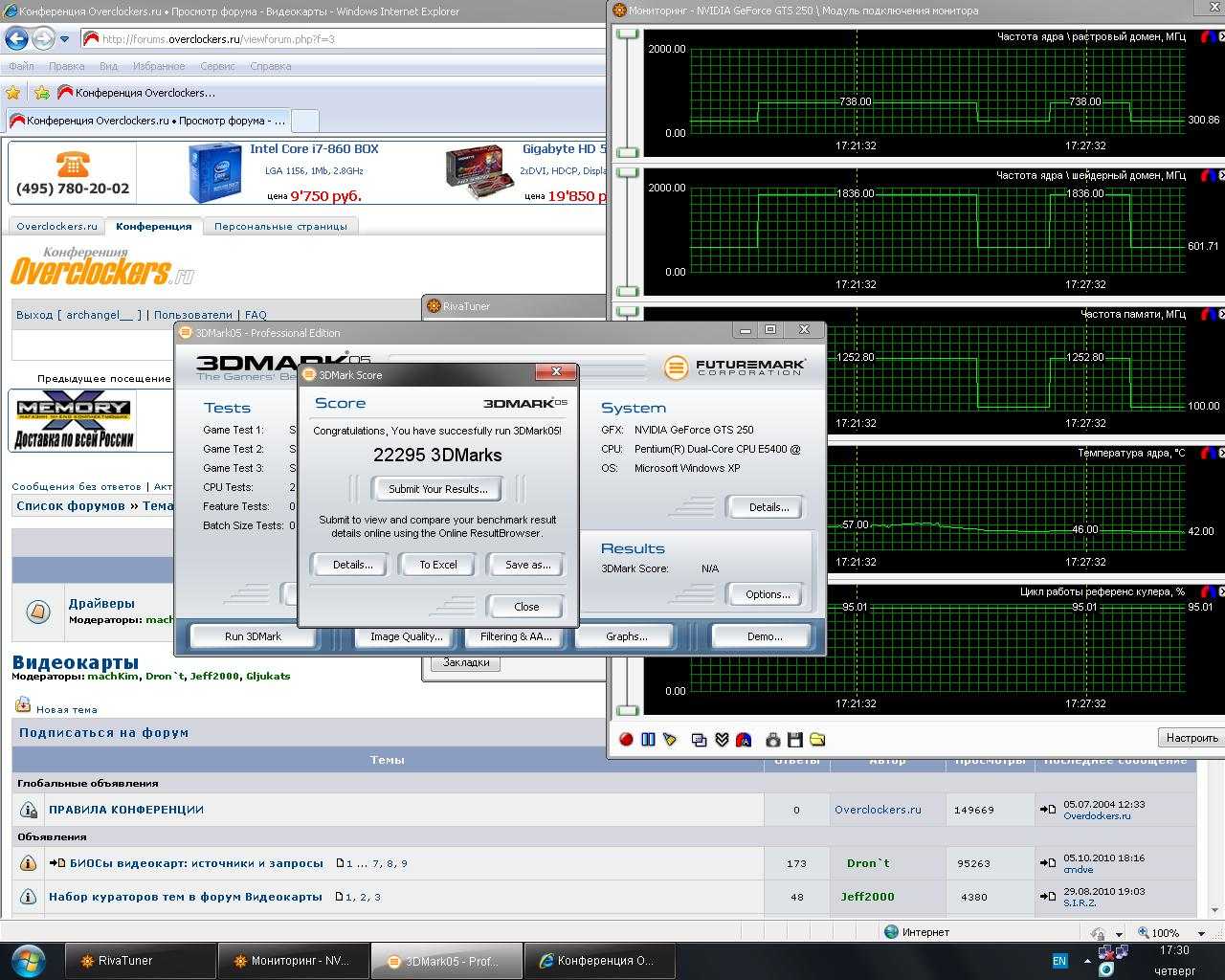This screenshot has width=1225, height=980.
Task: Export score with To Excel button
Action: coord(438,565)
